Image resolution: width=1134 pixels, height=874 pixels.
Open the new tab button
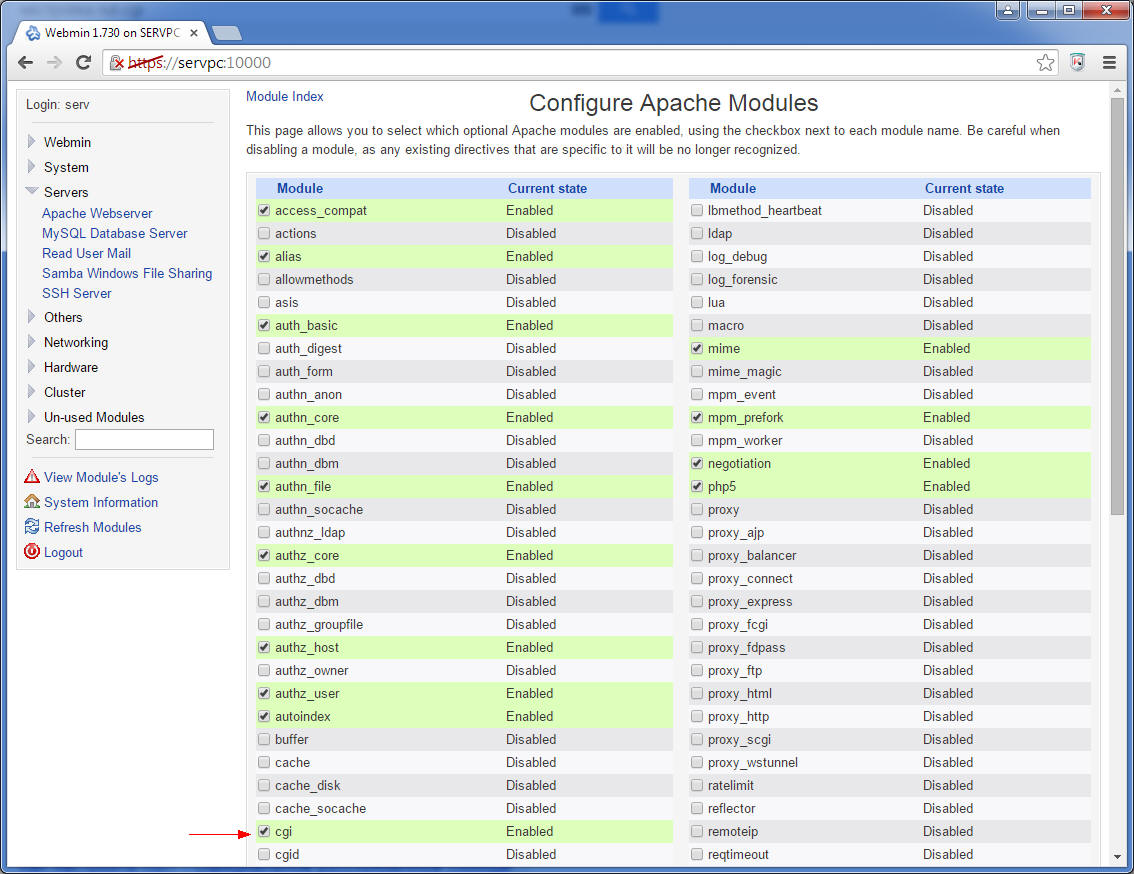pyautogui.click(x=227, y=33)
